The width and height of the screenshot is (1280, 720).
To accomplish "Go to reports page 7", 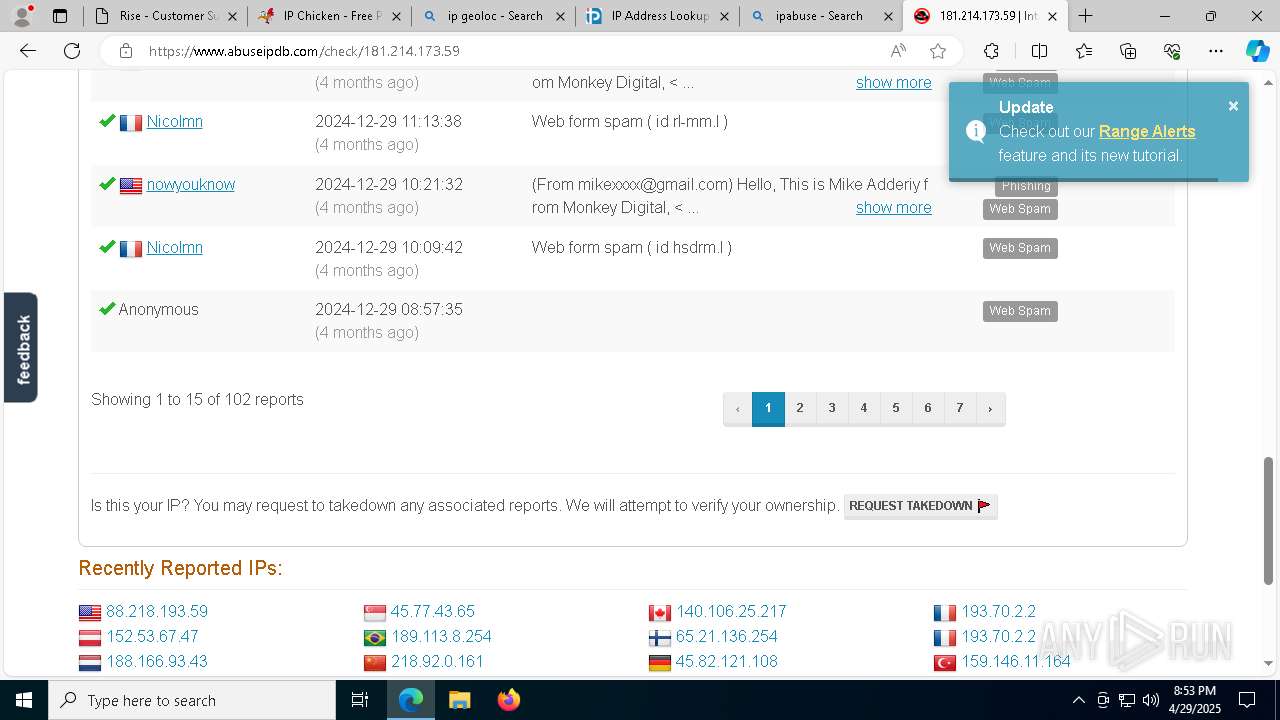I will pyautogui.click(x=960, y=408).
